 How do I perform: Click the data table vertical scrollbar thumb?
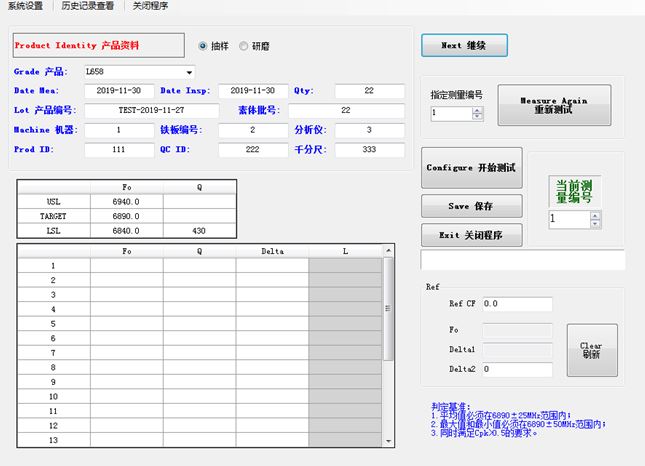388,308
